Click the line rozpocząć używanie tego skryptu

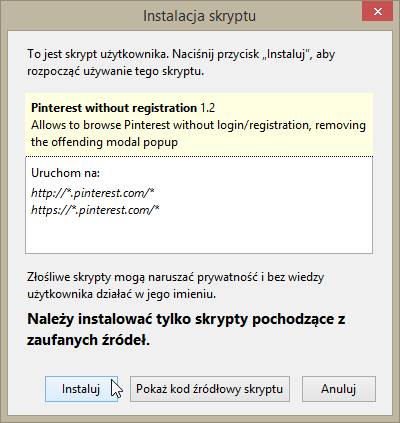[x=115, y=71]
